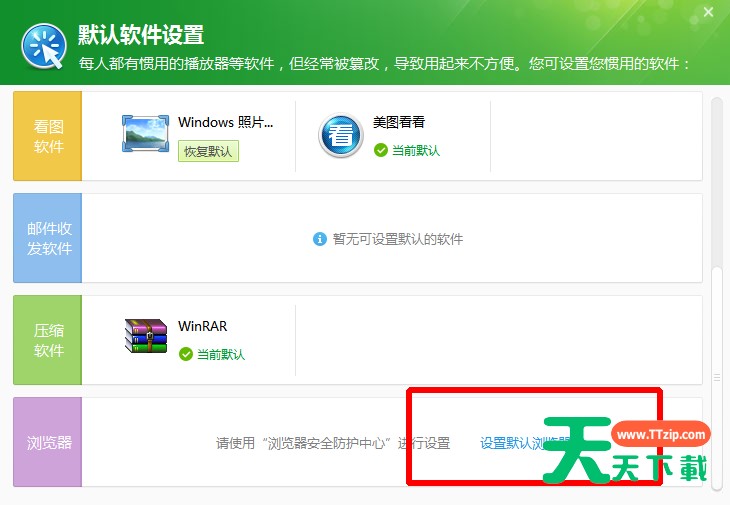Viewport: 730px width, 505px height.
Task: Click the default software settings header icon
Action: (44, 46)
